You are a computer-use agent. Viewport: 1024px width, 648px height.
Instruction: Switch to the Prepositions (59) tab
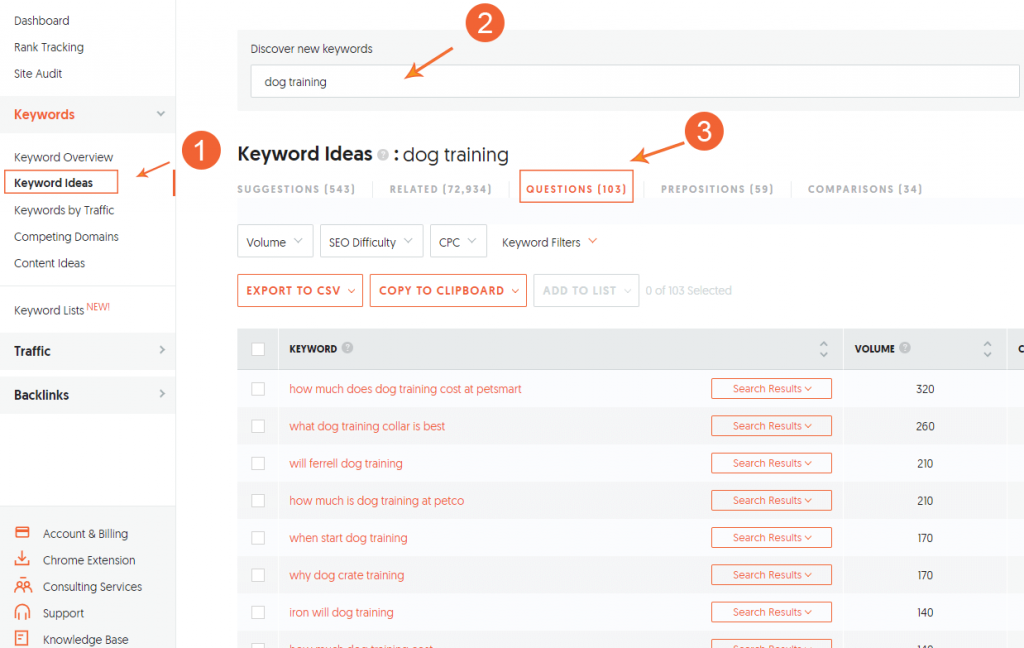click(716, 189)
